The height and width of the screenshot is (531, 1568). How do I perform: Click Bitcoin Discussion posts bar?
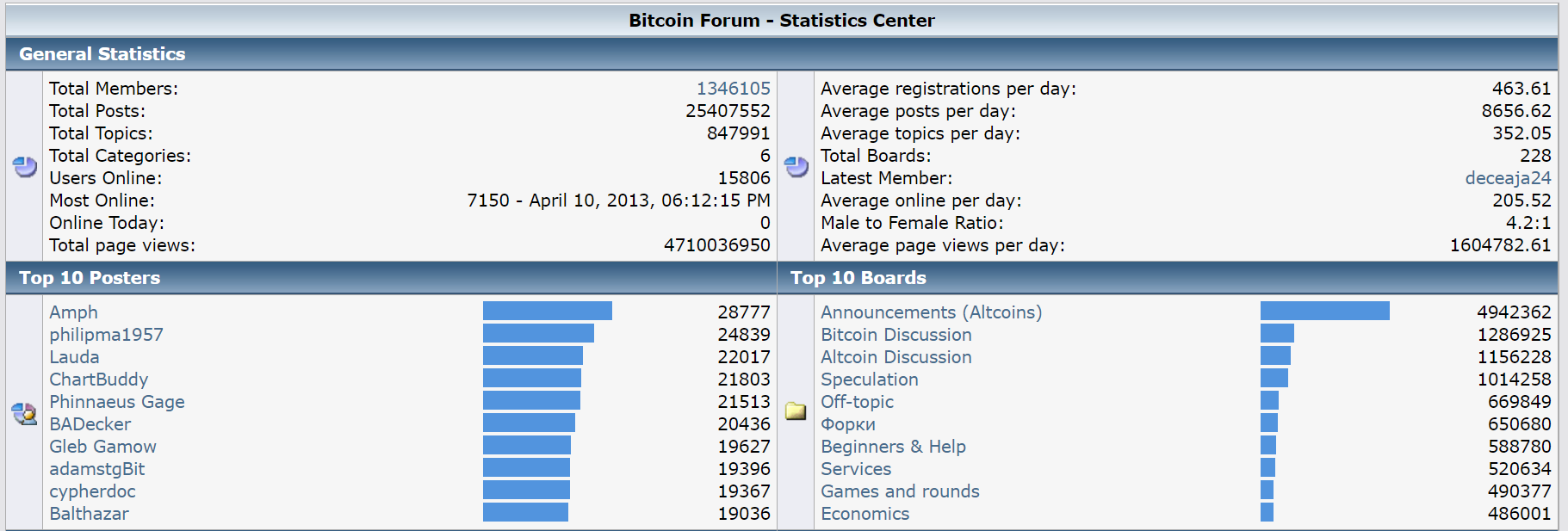[x=1277, y=333]
